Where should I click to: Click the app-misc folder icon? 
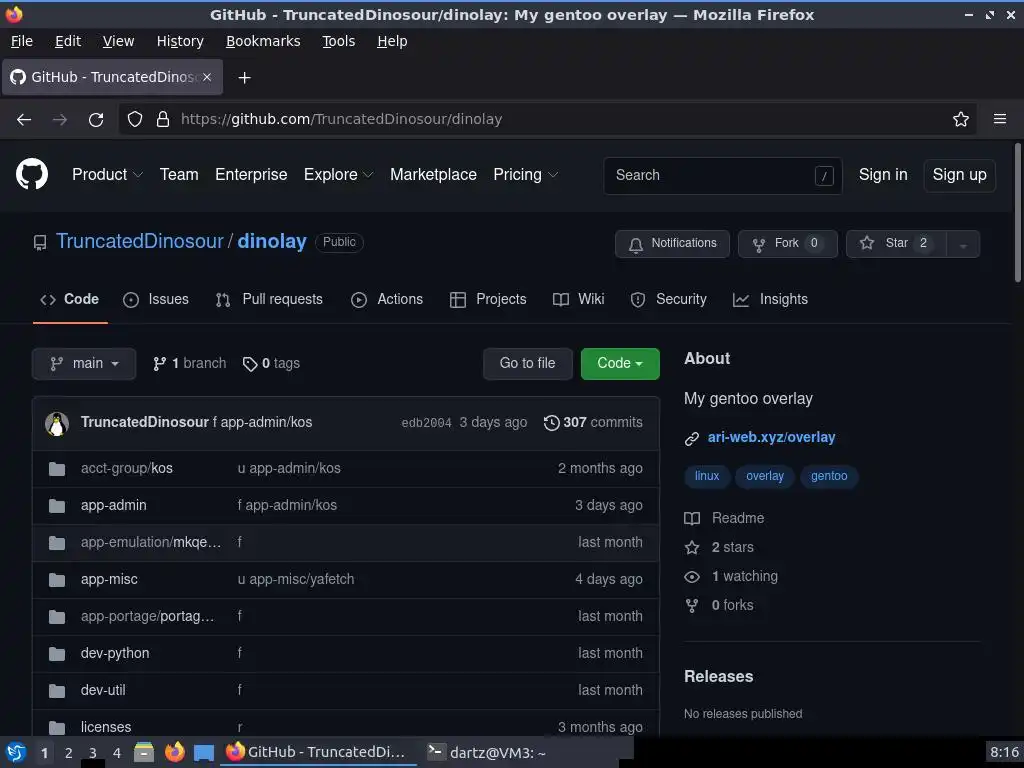click(57, 580)
